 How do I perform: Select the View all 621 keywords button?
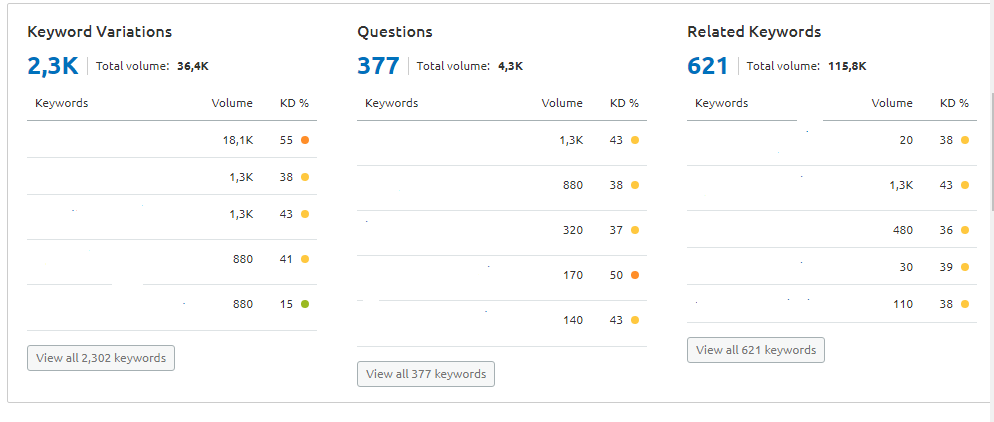(756, 350)
